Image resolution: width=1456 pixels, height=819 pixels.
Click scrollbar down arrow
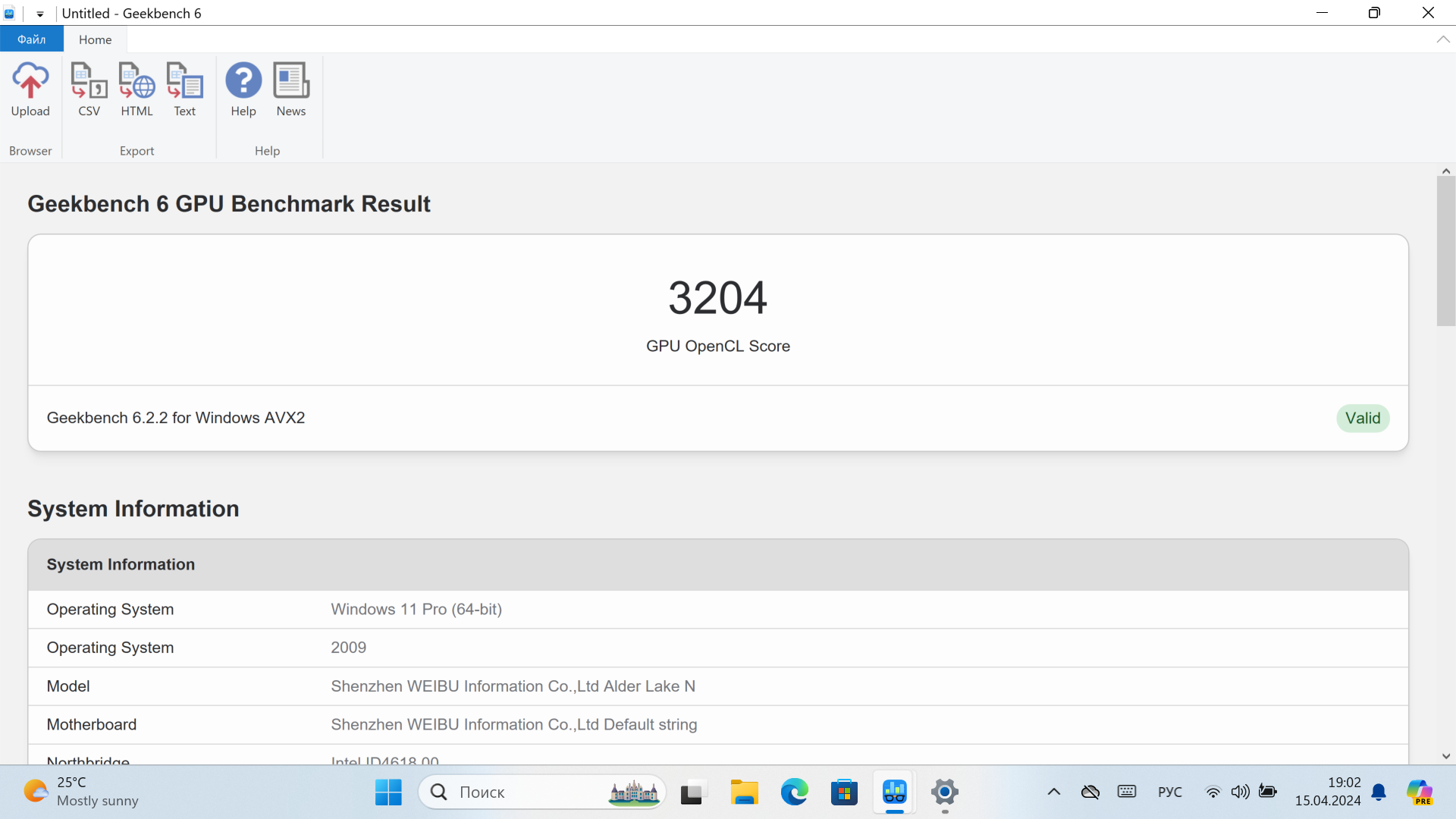[1446, 756]
